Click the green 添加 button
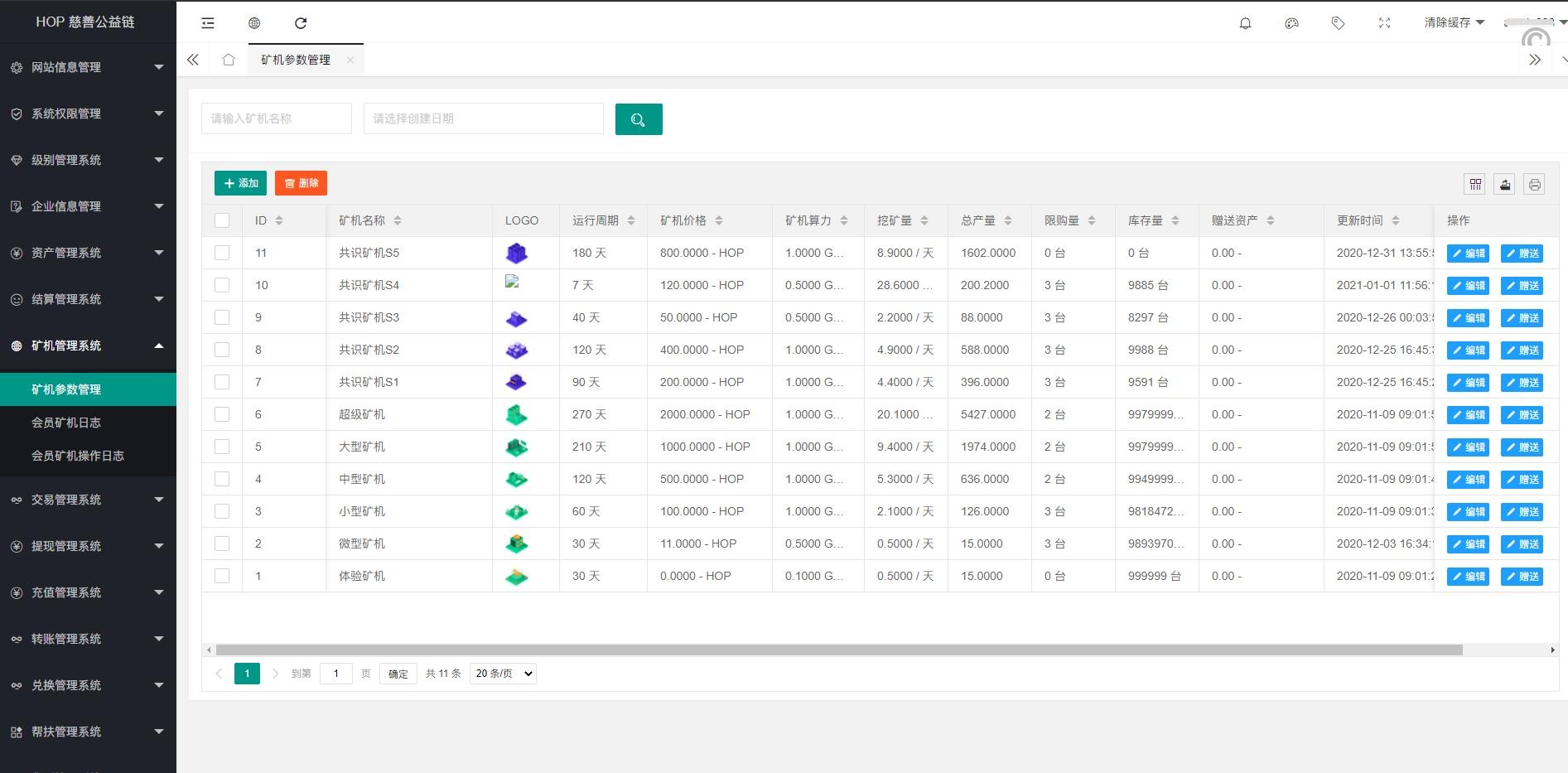The height and width of the screenshot is (773, 1568). point(240,183)
